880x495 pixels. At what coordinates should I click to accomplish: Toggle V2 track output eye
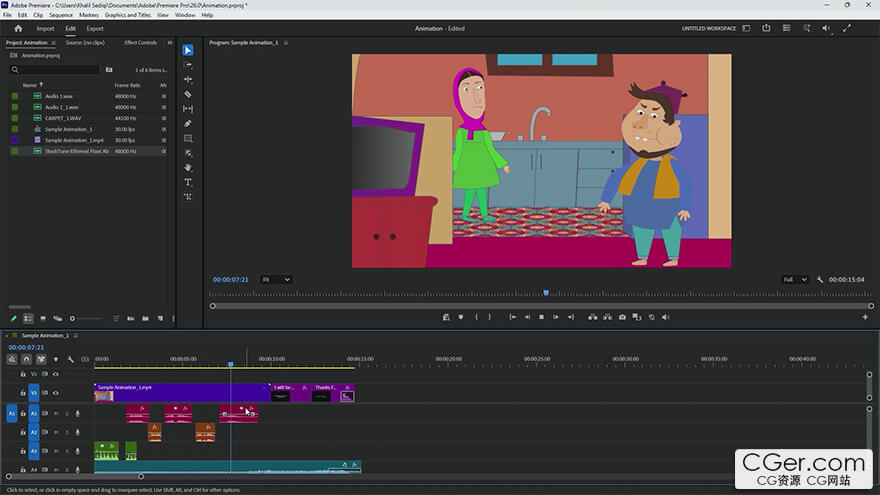(56, 374)
